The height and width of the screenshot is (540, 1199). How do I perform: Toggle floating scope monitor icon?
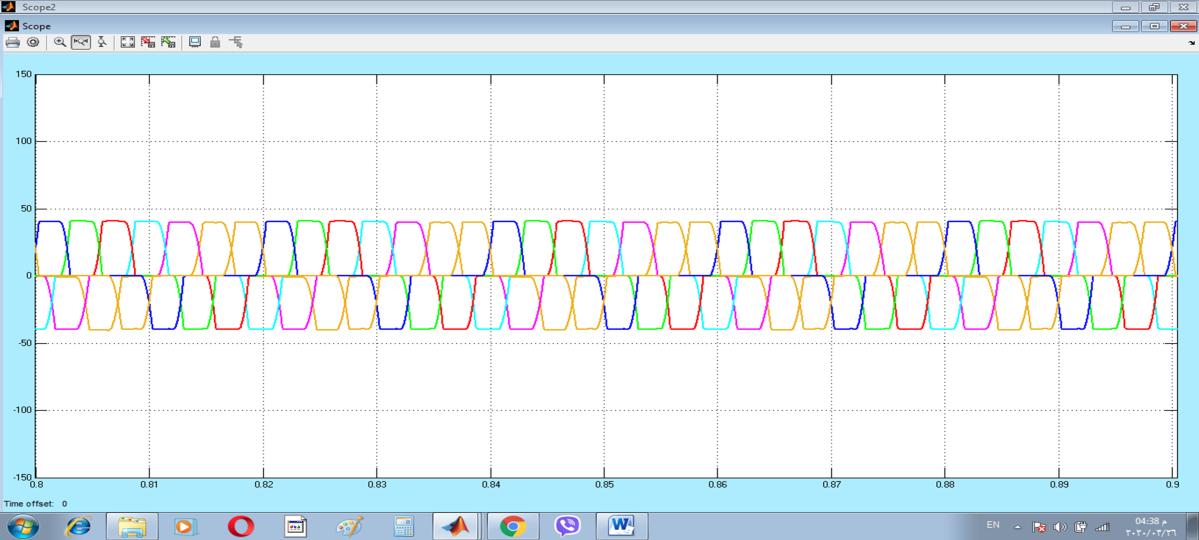pyautogui.click(x=195, y=43)
